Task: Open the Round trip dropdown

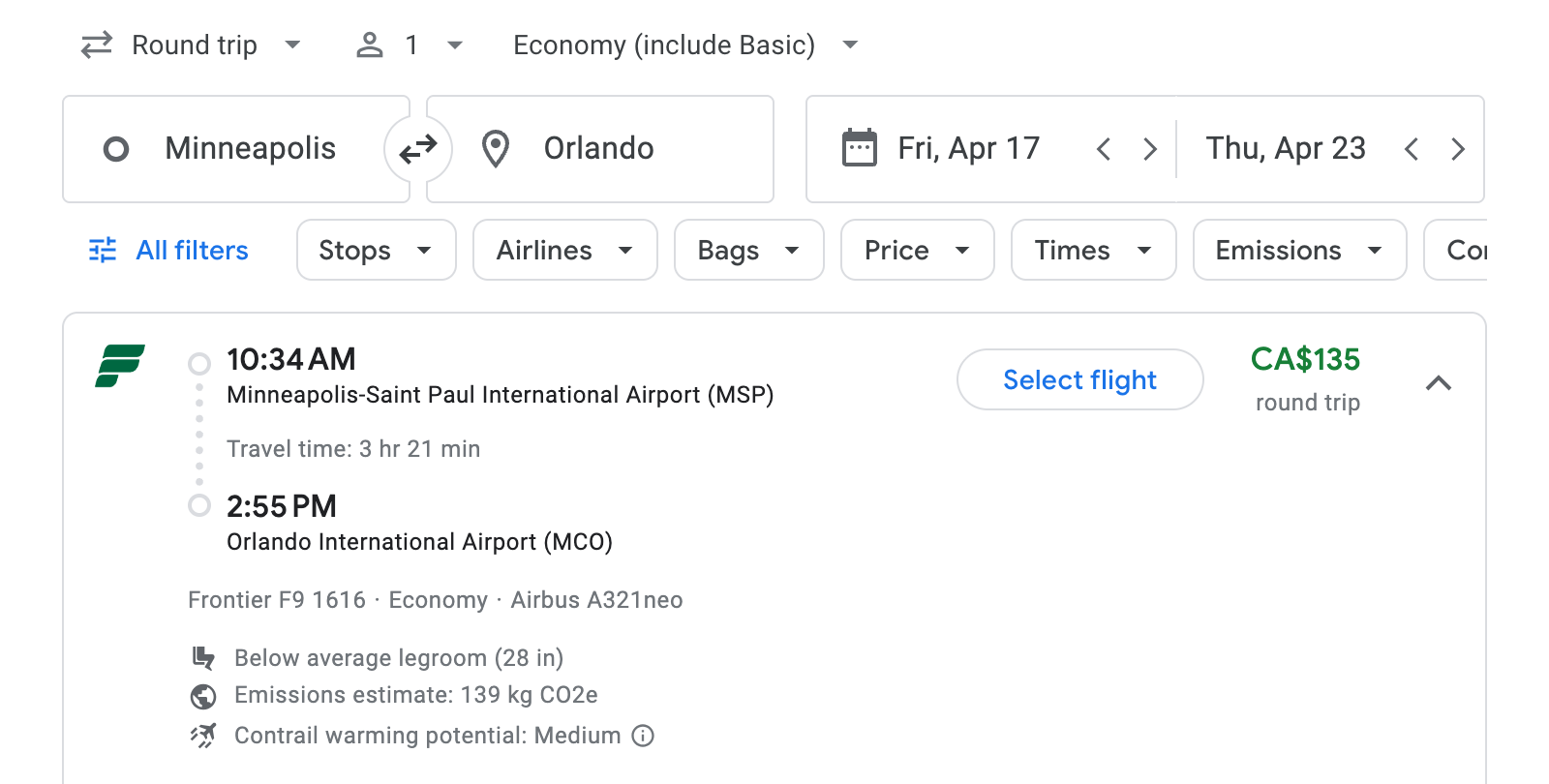Action: [x=192, y=45]
